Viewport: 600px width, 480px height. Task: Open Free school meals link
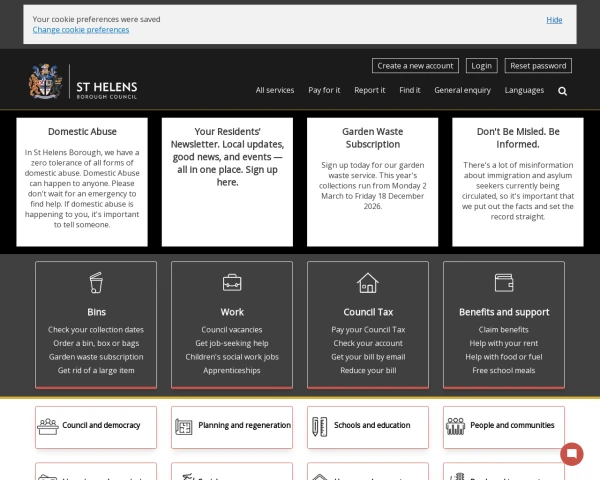point(504,371)
